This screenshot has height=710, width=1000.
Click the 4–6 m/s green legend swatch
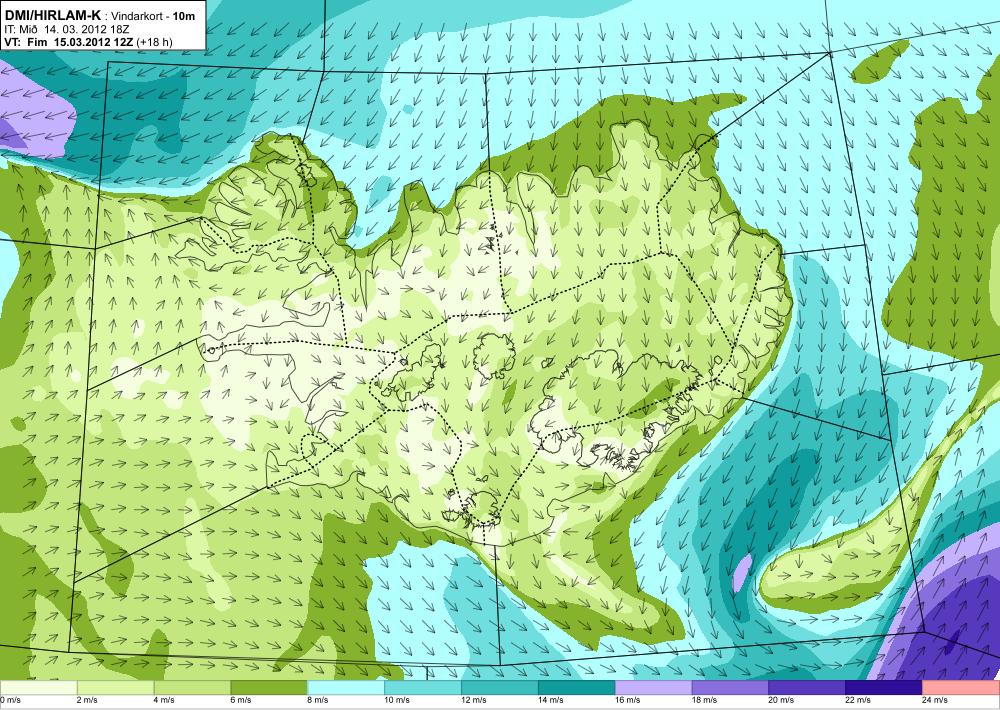point(193,688)
